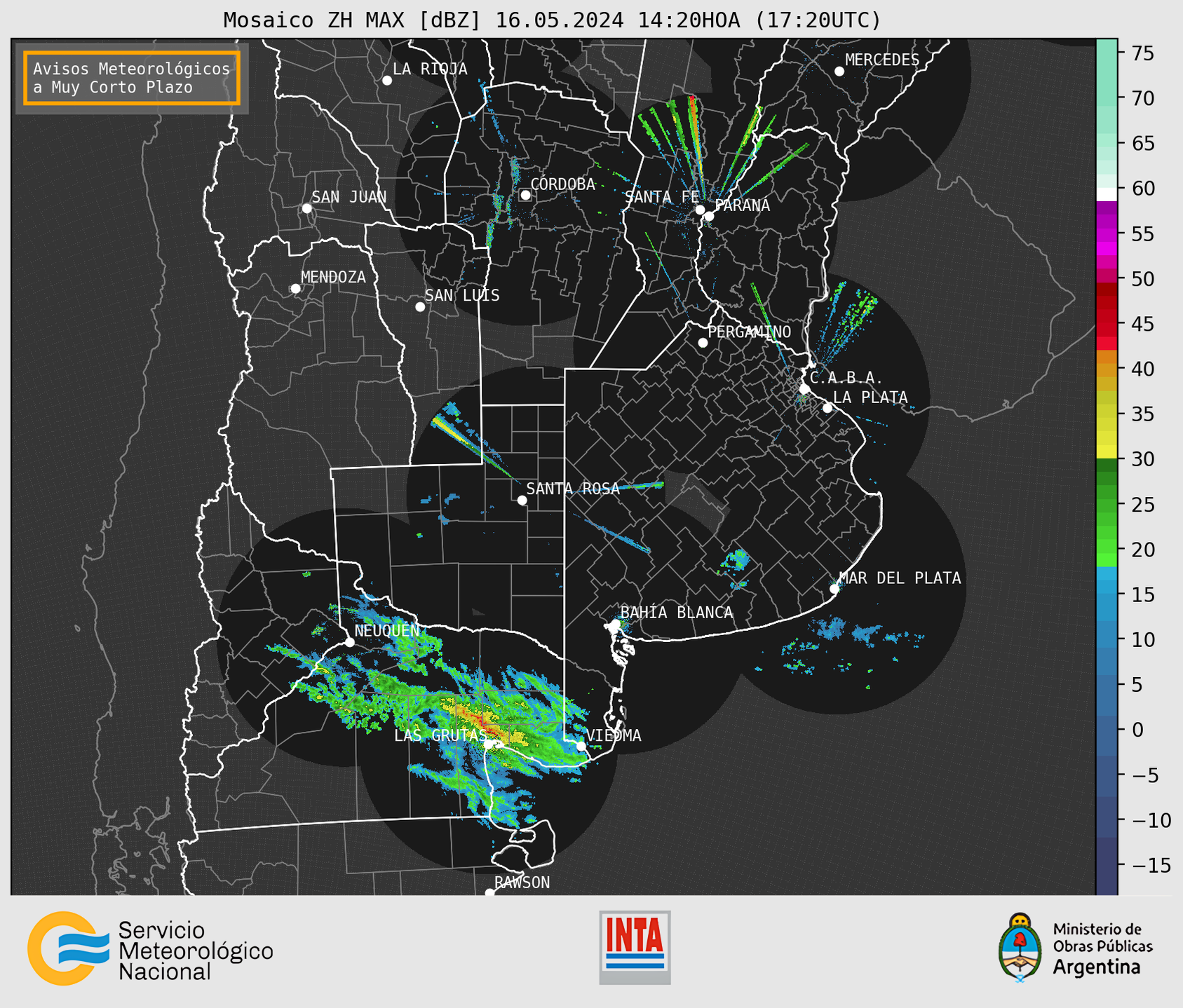The image size is (1183, 1008).
Task: Click the 'CÓRDOBA' label
Action: pos(563,184)
